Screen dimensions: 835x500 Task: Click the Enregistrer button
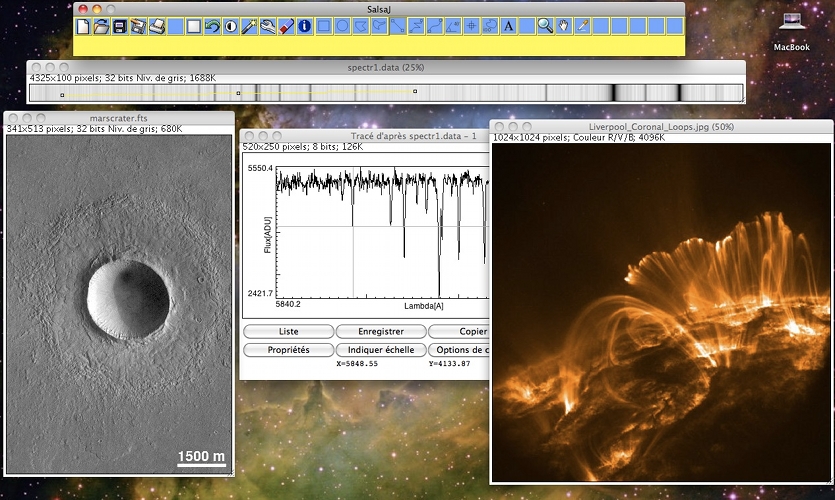click(x=379, y=331)
